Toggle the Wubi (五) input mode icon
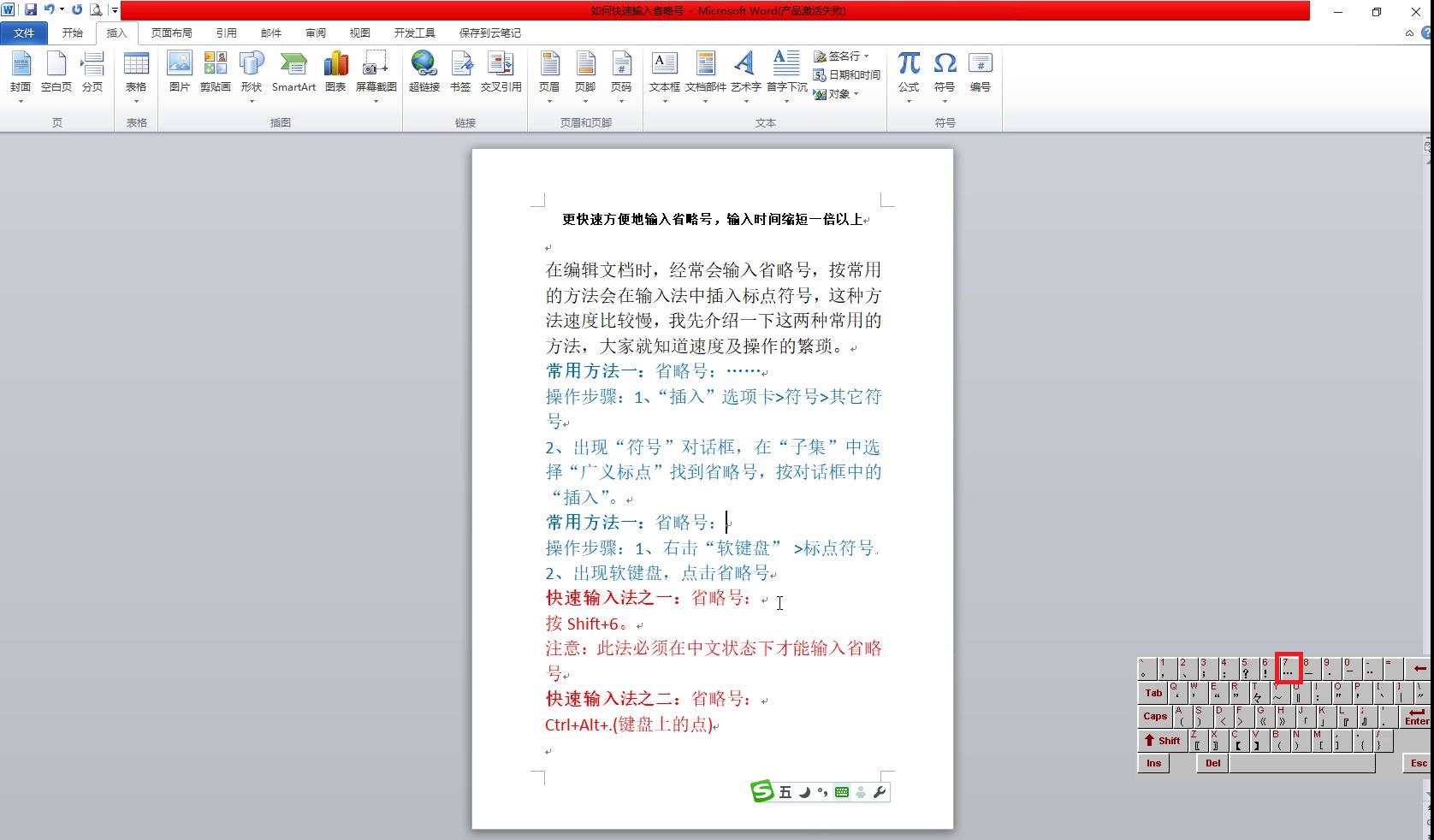The height and width of the screenshot is (840, 1434). tap(785, 792)
